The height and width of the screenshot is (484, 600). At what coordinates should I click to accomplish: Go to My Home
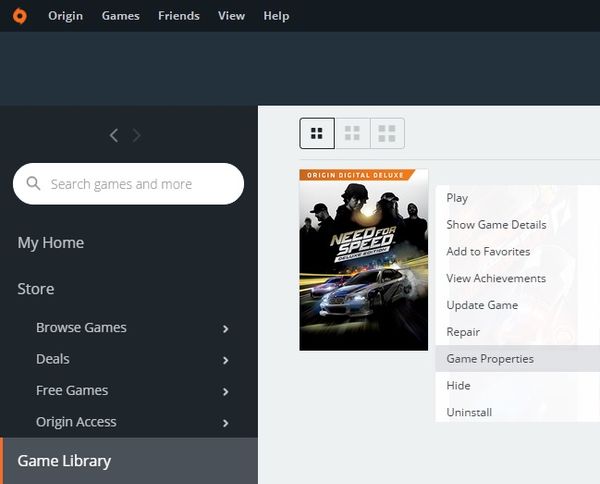click(51, 243)
